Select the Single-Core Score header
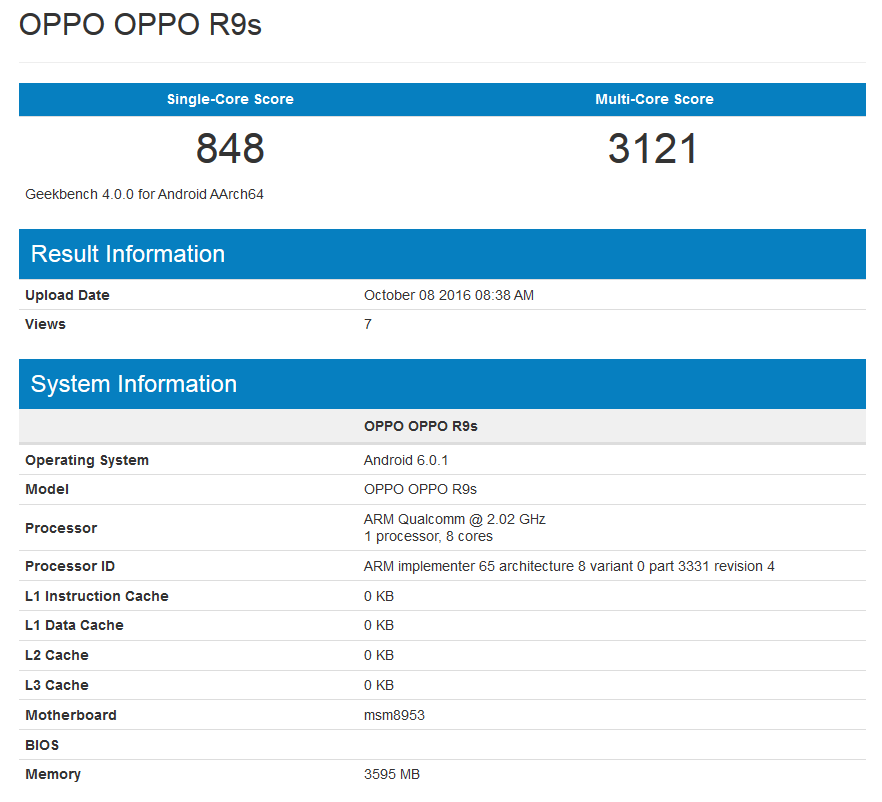 click(230, 99)
